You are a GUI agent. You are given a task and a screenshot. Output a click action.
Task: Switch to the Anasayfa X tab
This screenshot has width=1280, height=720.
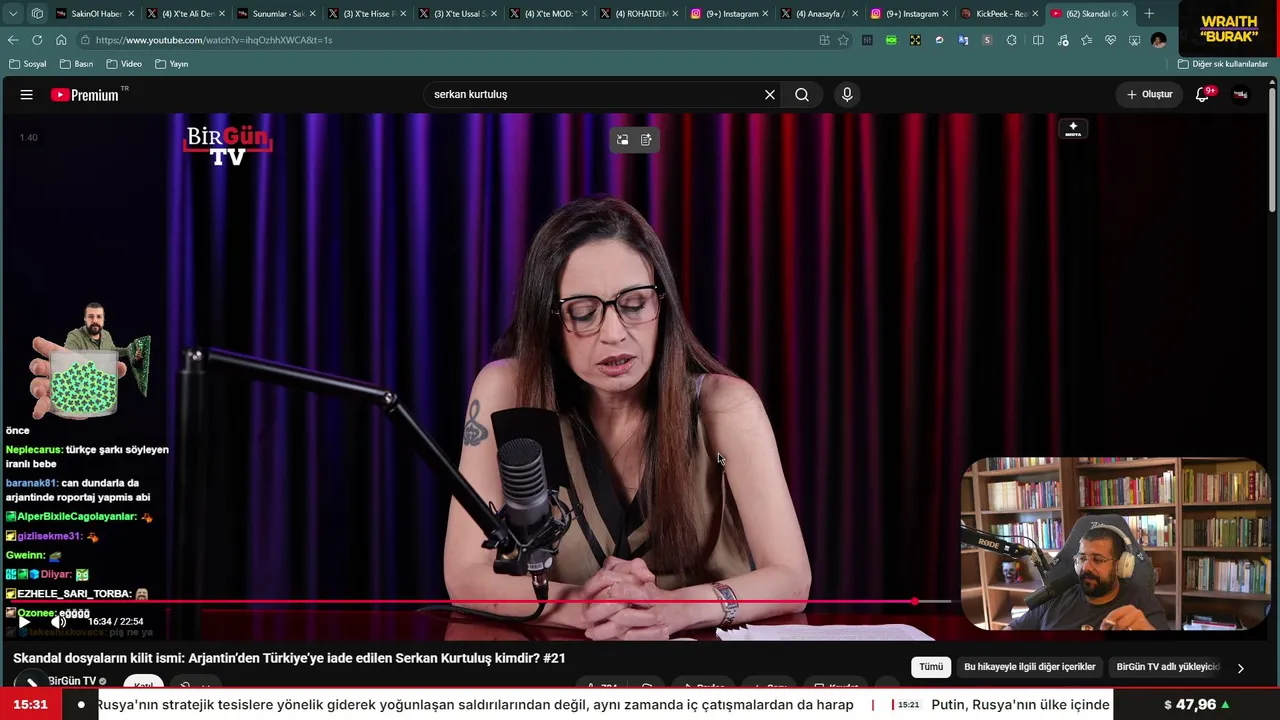[817, 14]
